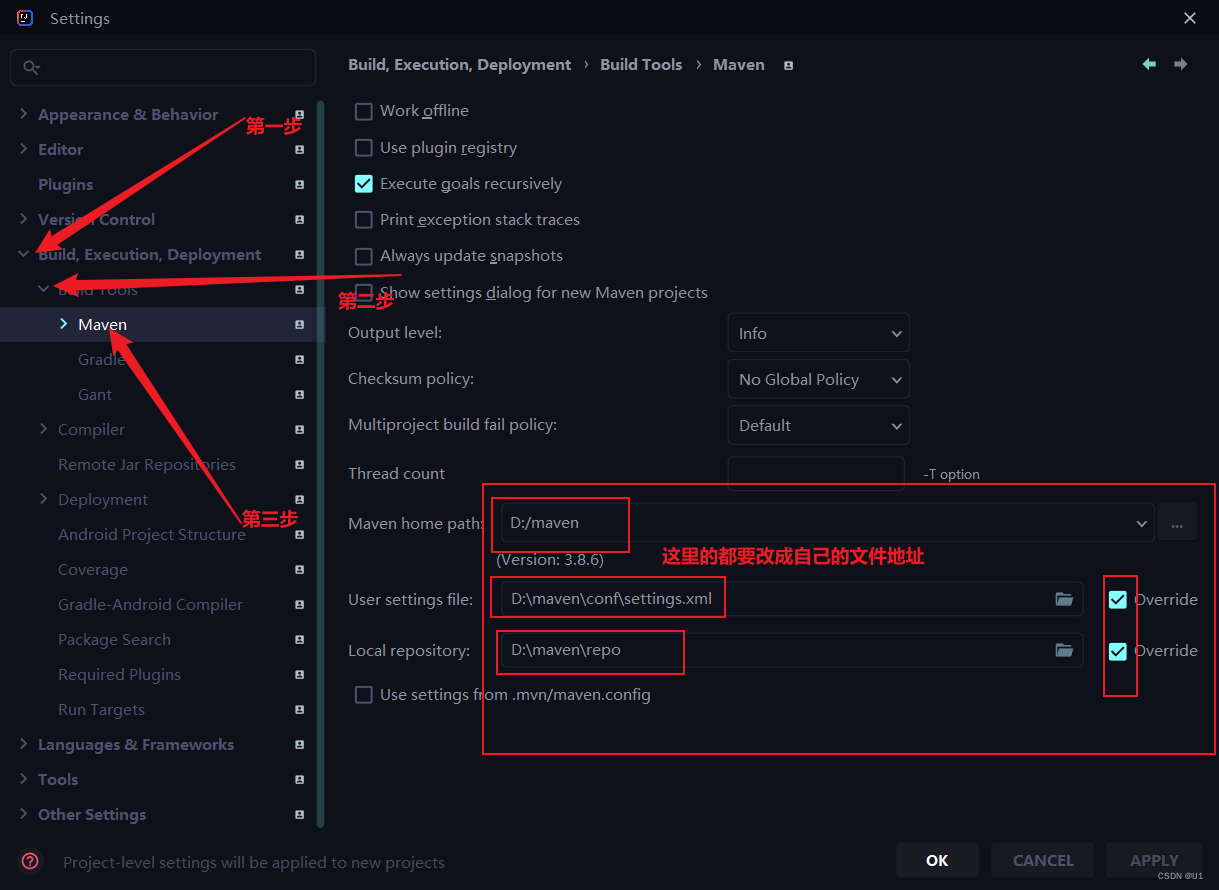Enable Always update snapshots checkbox
This screenshot has height=890, width=1219.
coord(364,256)
